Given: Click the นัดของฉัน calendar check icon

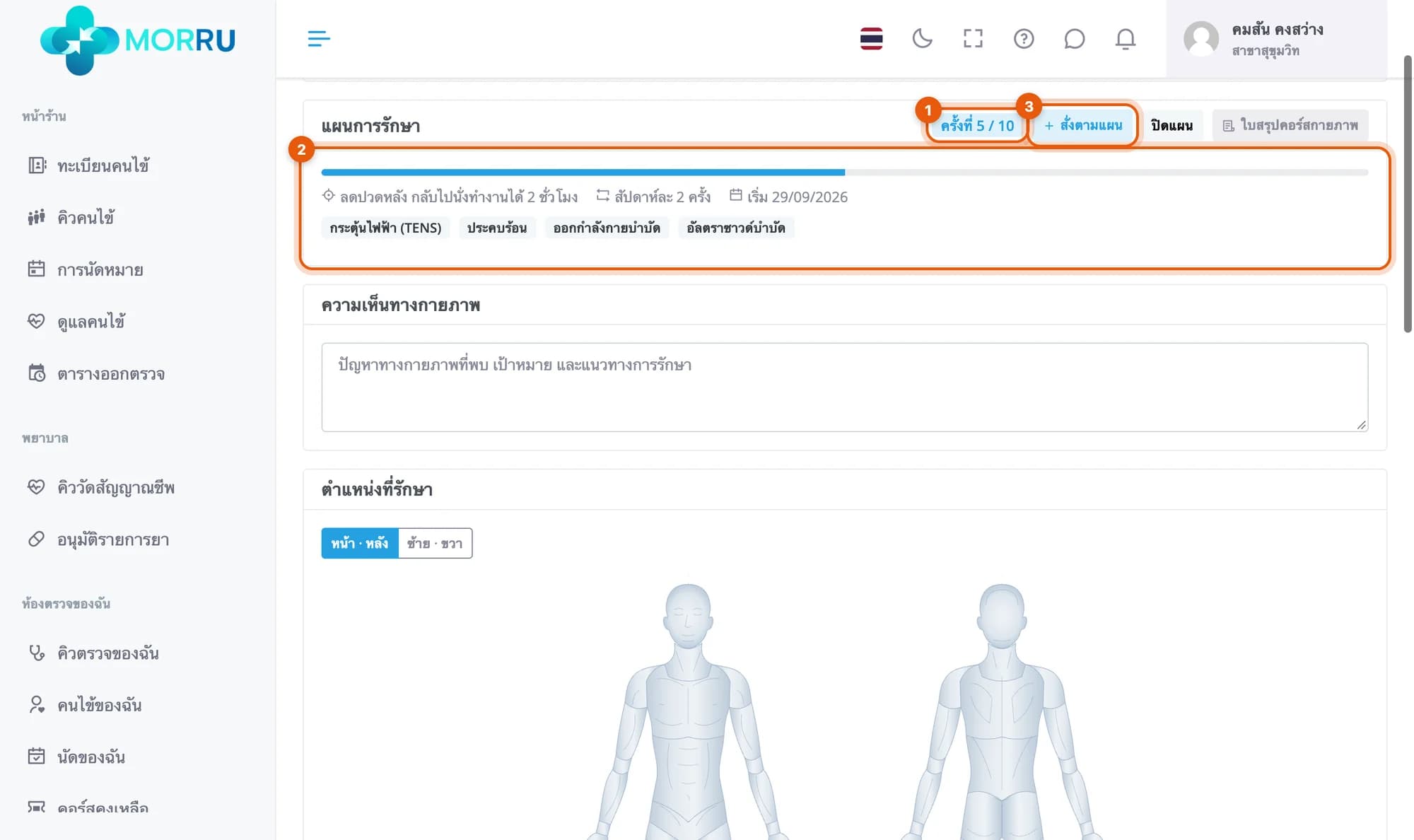Looking at the screenshot, I should pos(36,756).
